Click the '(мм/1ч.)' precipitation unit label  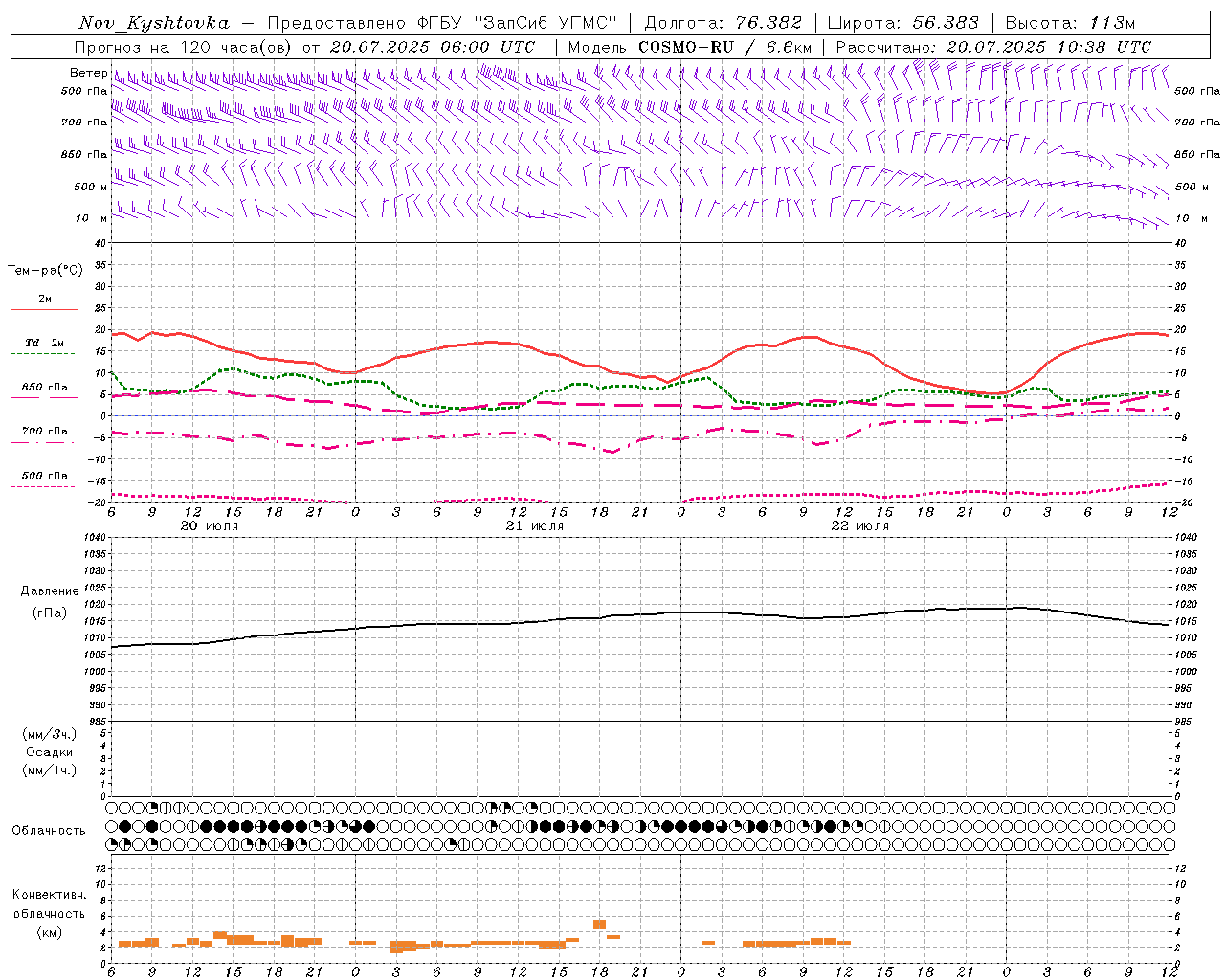(50, 769)
